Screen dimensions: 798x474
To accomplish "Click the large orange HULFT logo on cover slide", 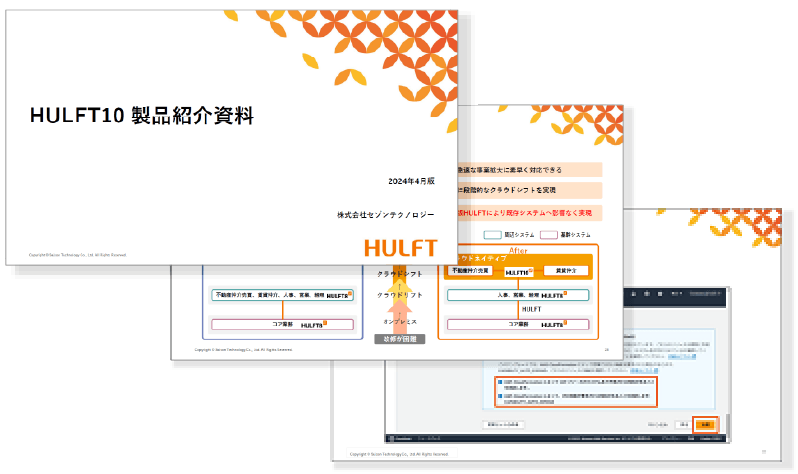I will [x=400, y=247].
